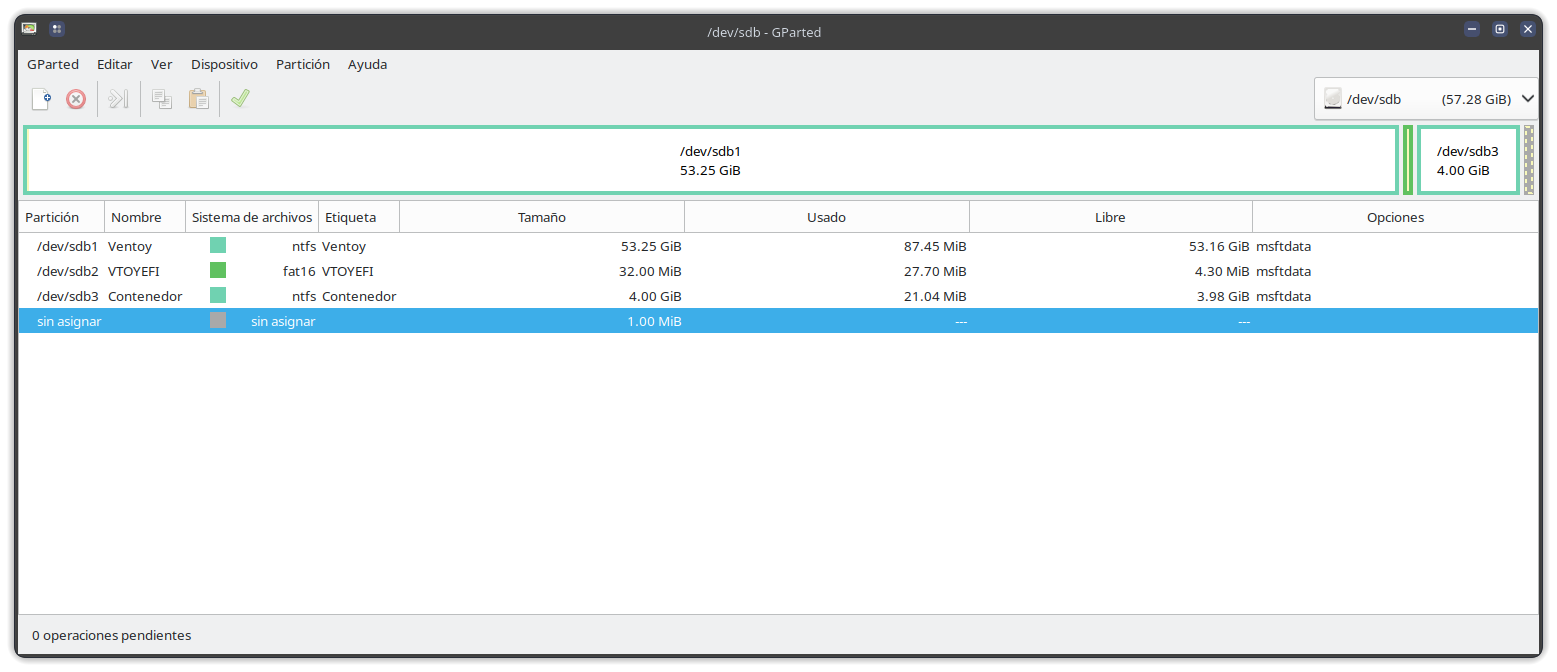
Task: Open the /dev/sdb device dropdown arrow
Action: [1527, 99]
